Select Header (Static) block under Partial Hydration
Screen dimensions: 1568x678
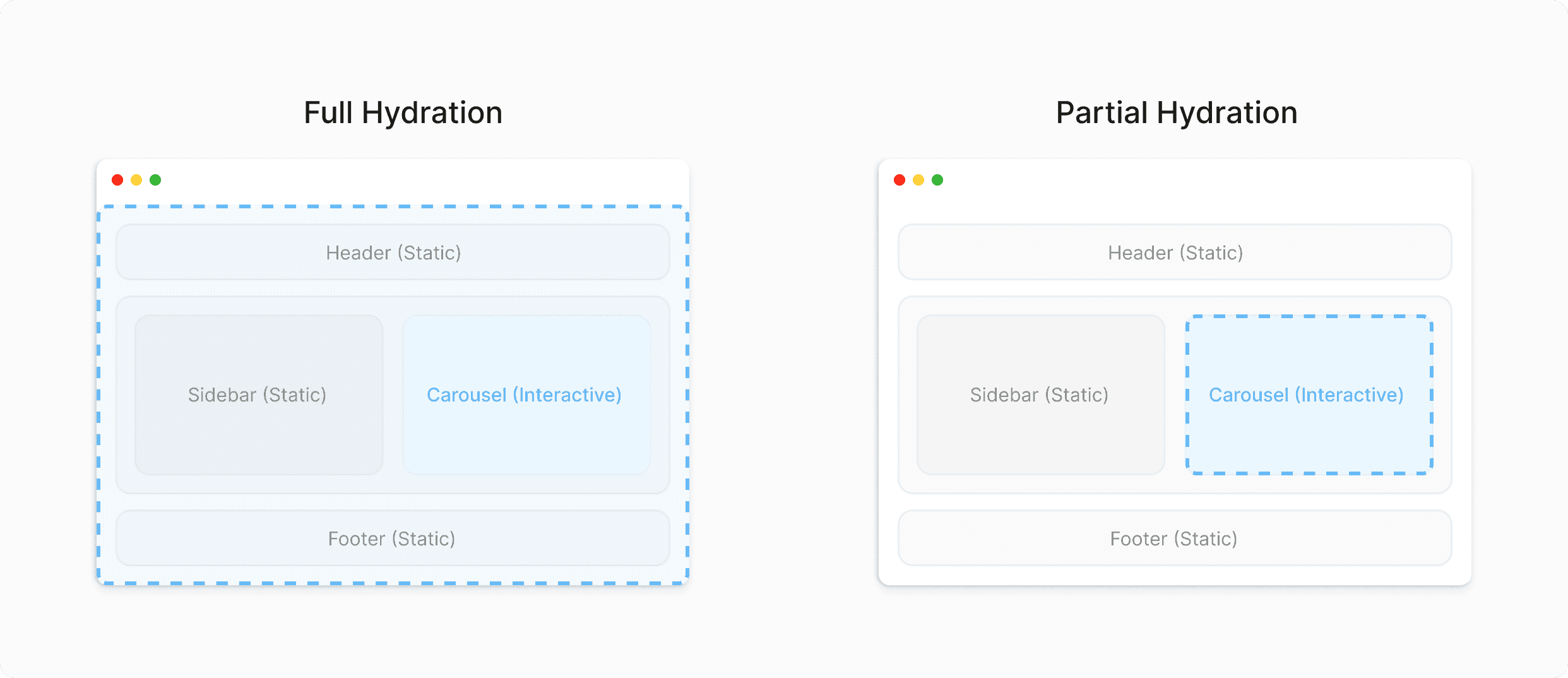pyautogui.click(x=1175, y=253)
